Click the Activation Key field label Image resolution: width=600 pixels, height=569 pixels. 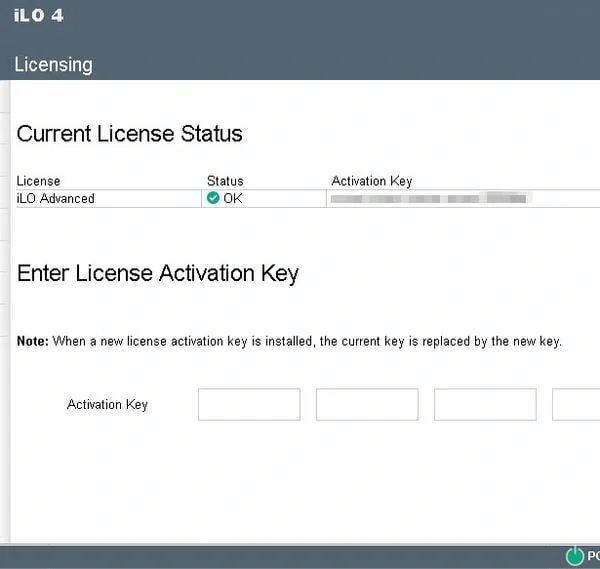(107, 405)
